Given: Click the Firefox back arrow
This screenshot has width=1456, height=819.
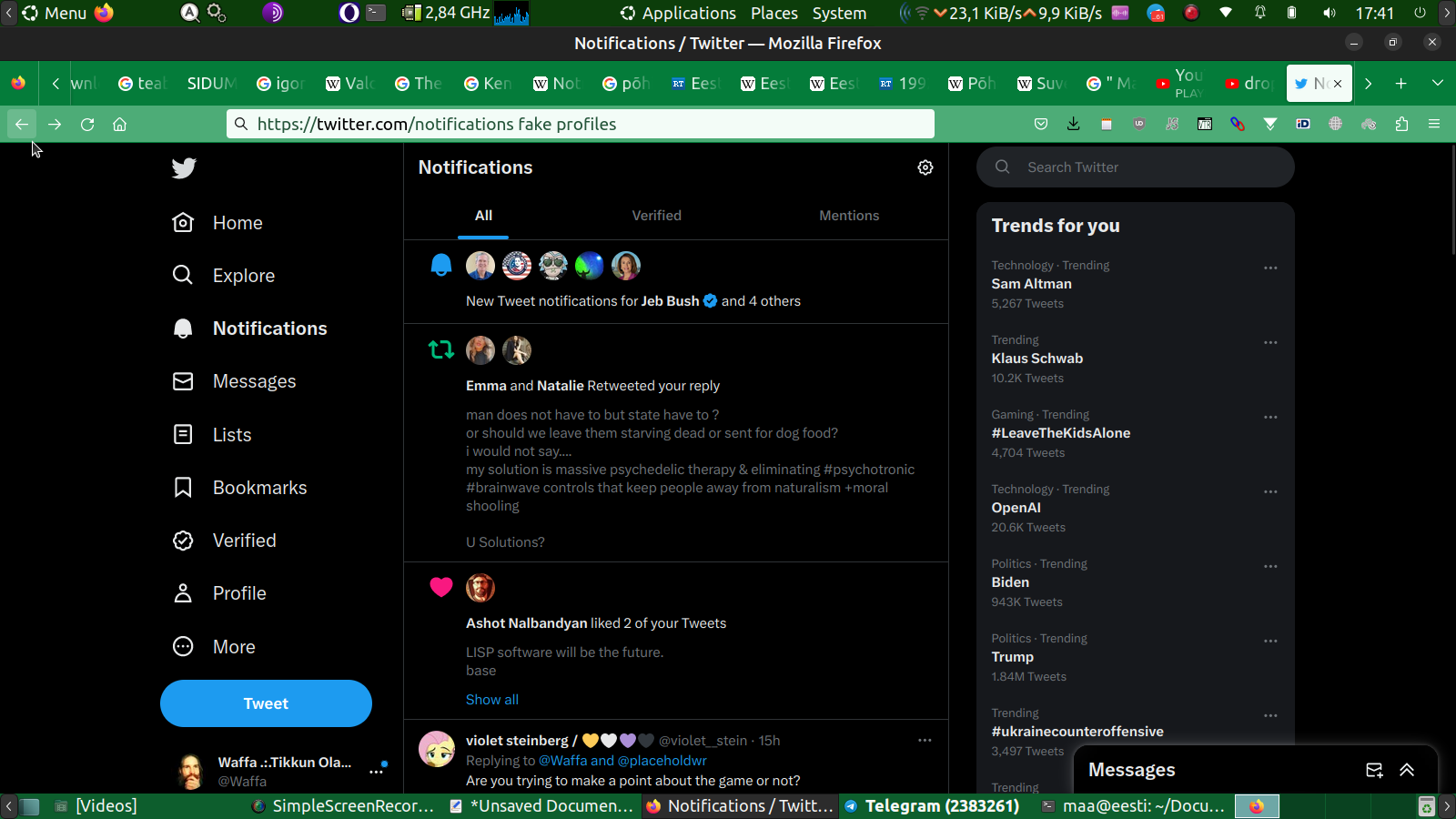Looking at the screenshot, I should tap(22, 124).
